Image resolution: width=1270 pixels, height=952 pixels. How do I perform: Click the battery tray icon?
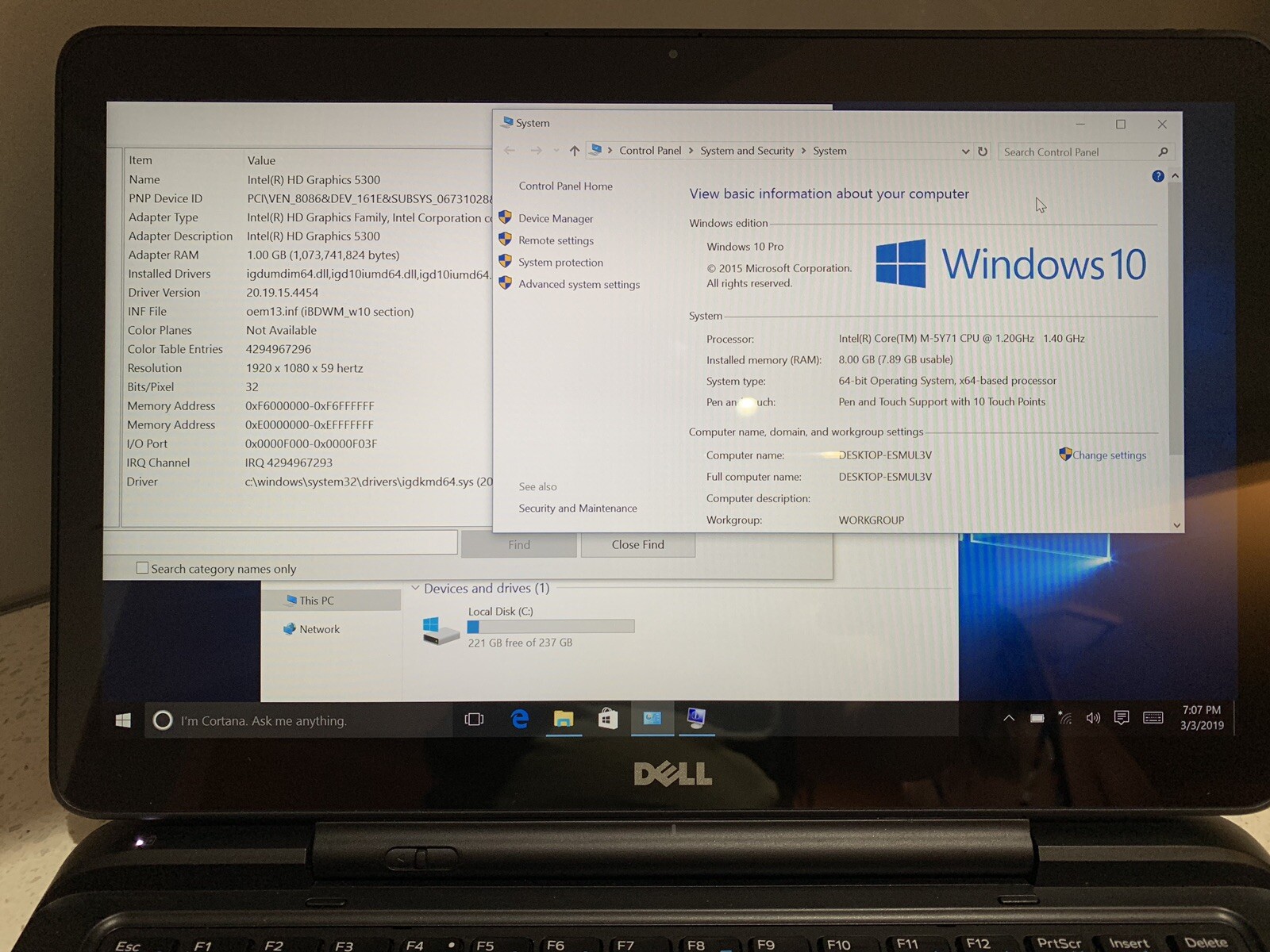pyautogui.click(x=1037, y=718)
